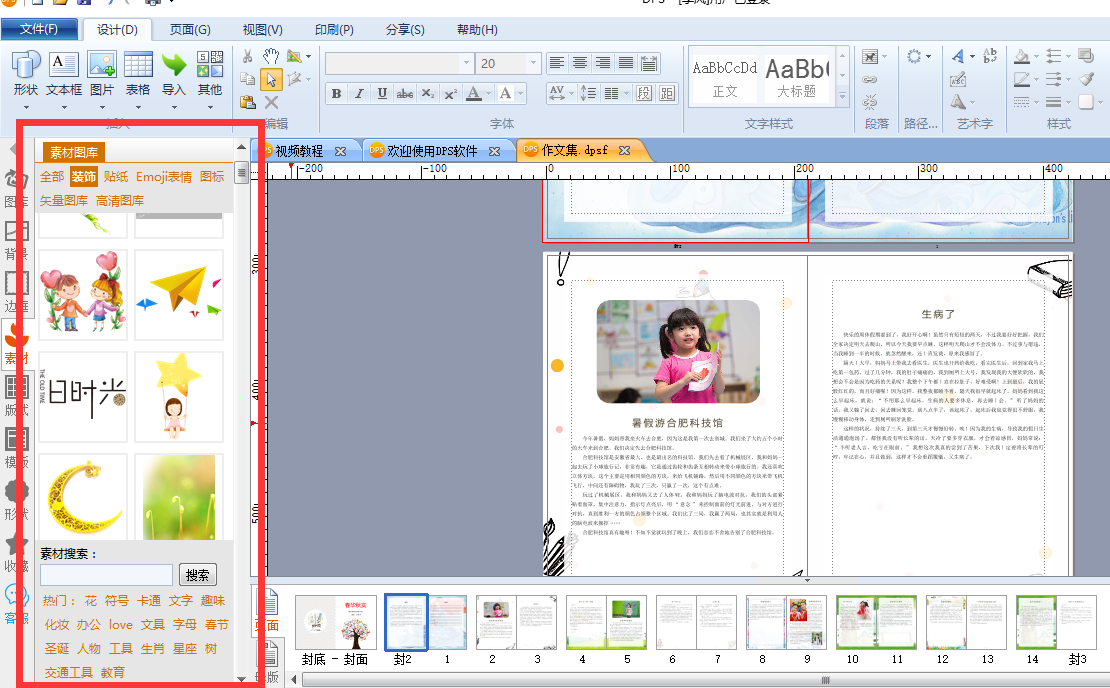Screen dimensions: 1110x688
Task: Click the paste clipboard icon
Action: [x=248, y=102]
